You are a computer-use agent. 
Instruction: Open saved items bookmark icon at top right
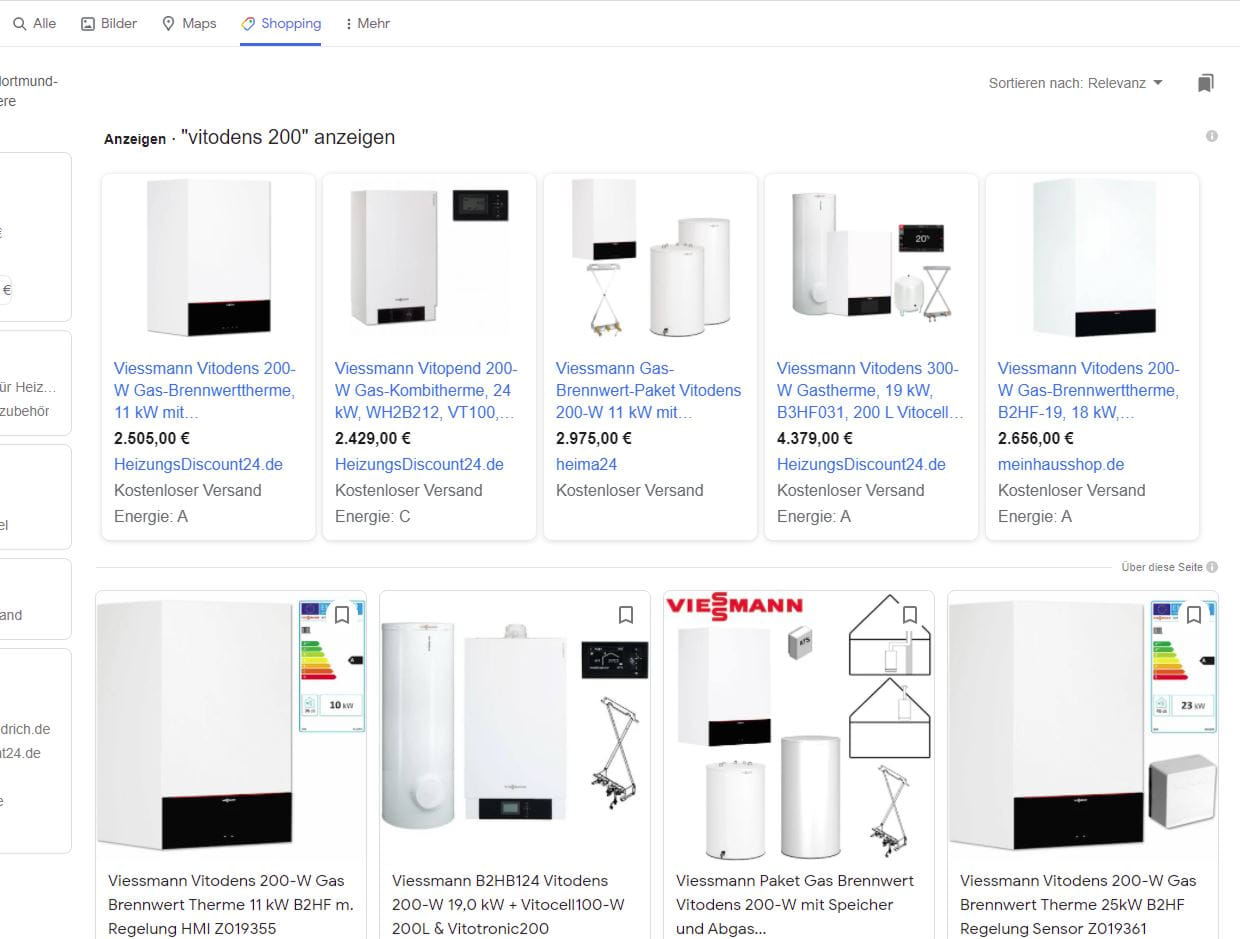tap(1205, 83)
